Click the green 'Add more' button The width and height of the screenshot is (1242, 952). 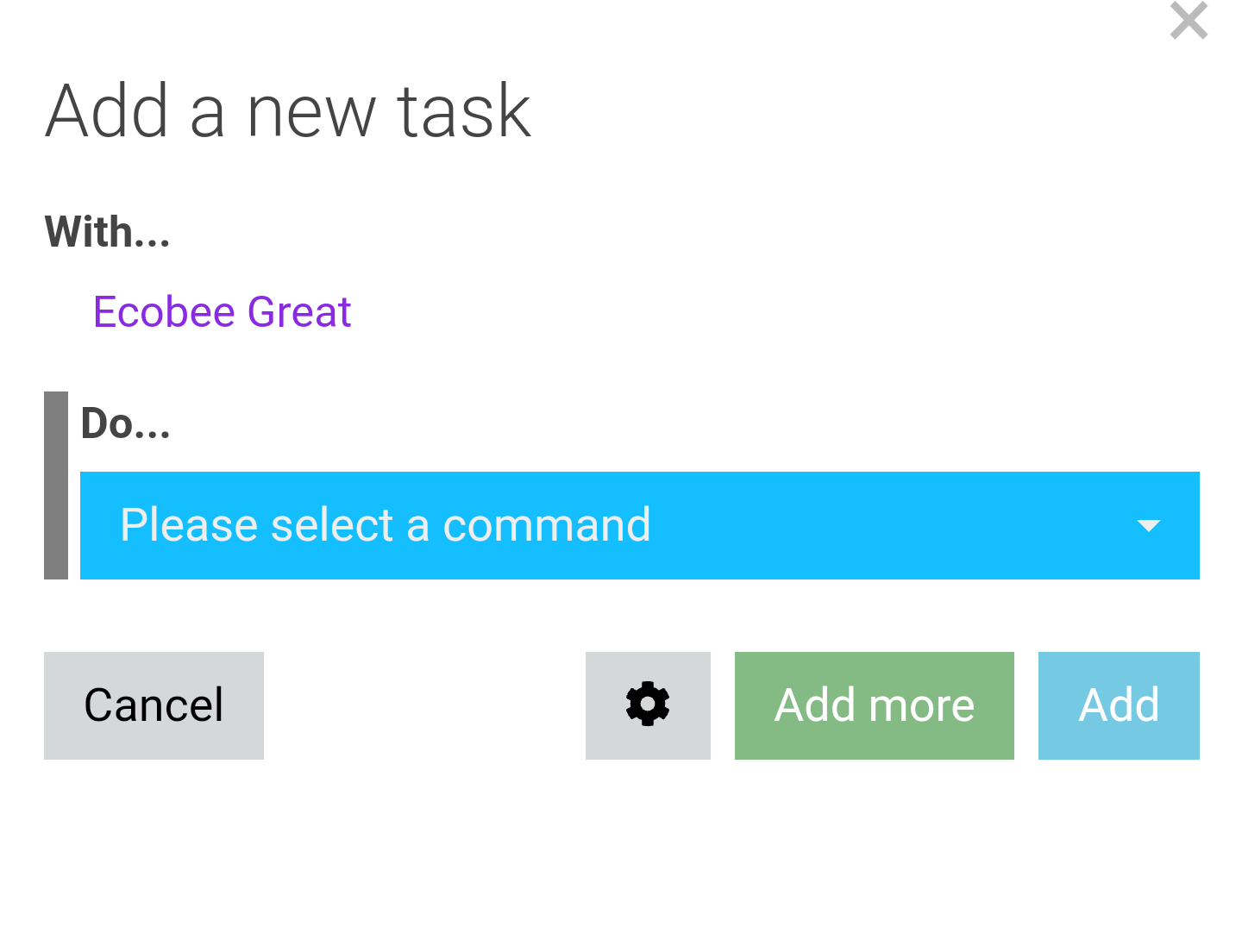875,705
